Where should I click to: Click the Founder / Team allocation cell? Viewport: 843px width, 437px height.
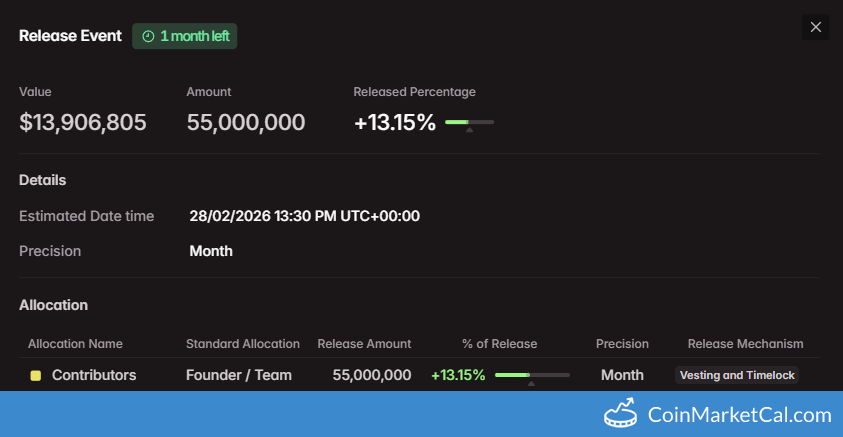click(x=239, y=375)
